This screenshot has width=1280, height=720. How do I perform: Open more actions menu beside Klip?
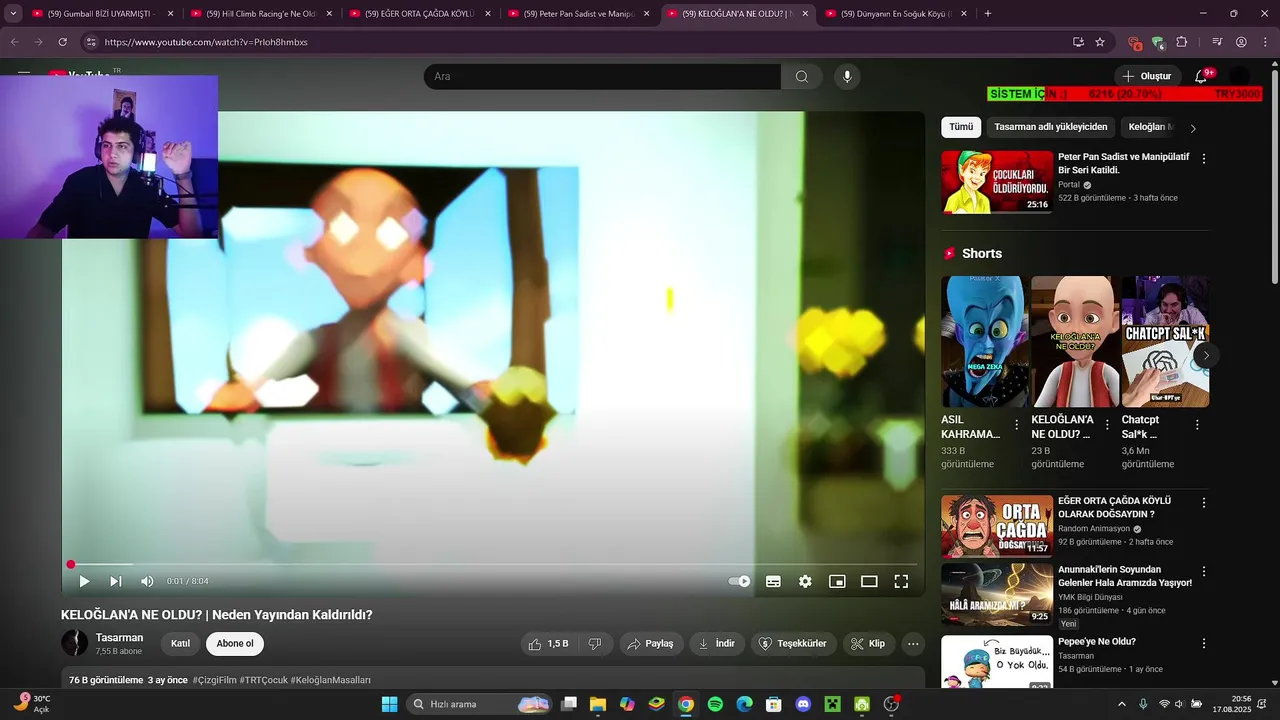pyautogui.click(x=912, y=644)
